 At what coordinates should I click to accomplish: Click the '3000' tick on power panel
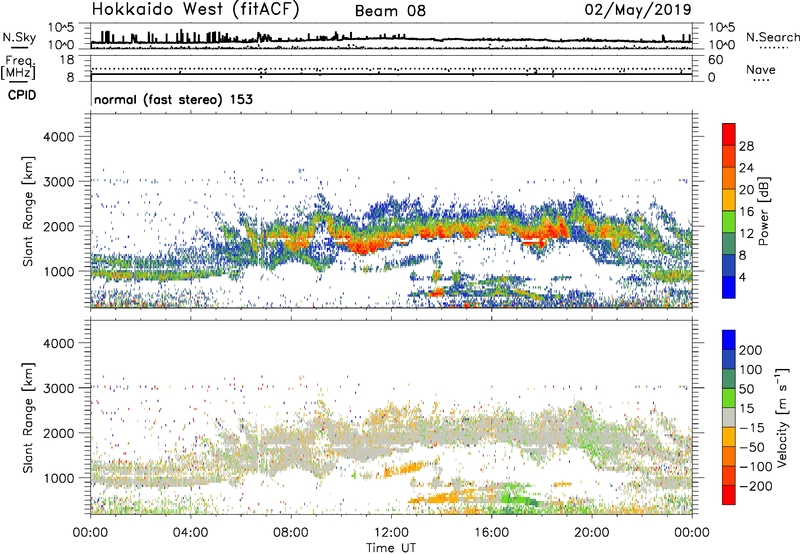[x=59, y=182]
